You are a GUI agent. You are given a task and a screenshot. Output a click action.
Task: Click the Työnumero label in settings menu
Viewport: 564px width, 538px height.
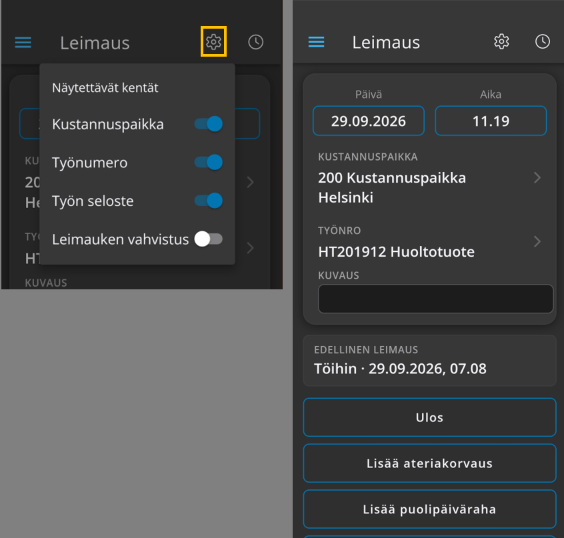click(90, 163)
